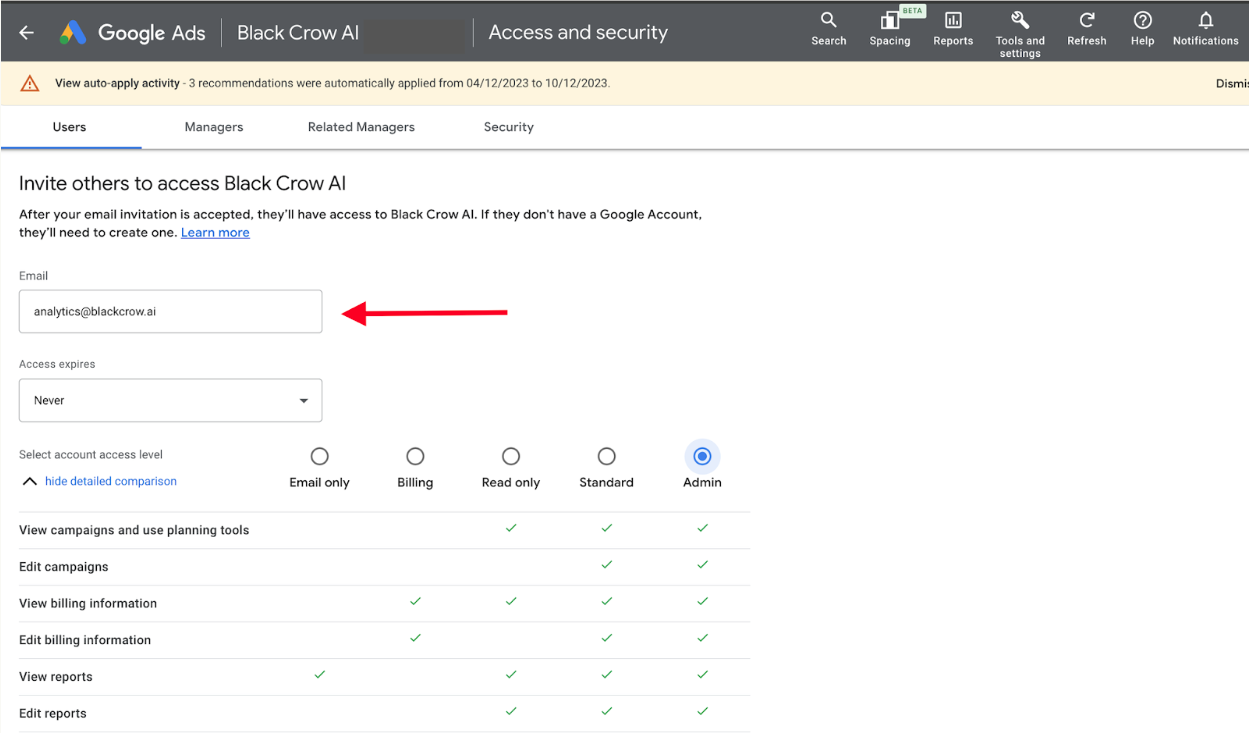Click the Black Crow AI account name
The width and height of the screenshot is (1249, 733).
pyautogui.click(x=298, y=32)
